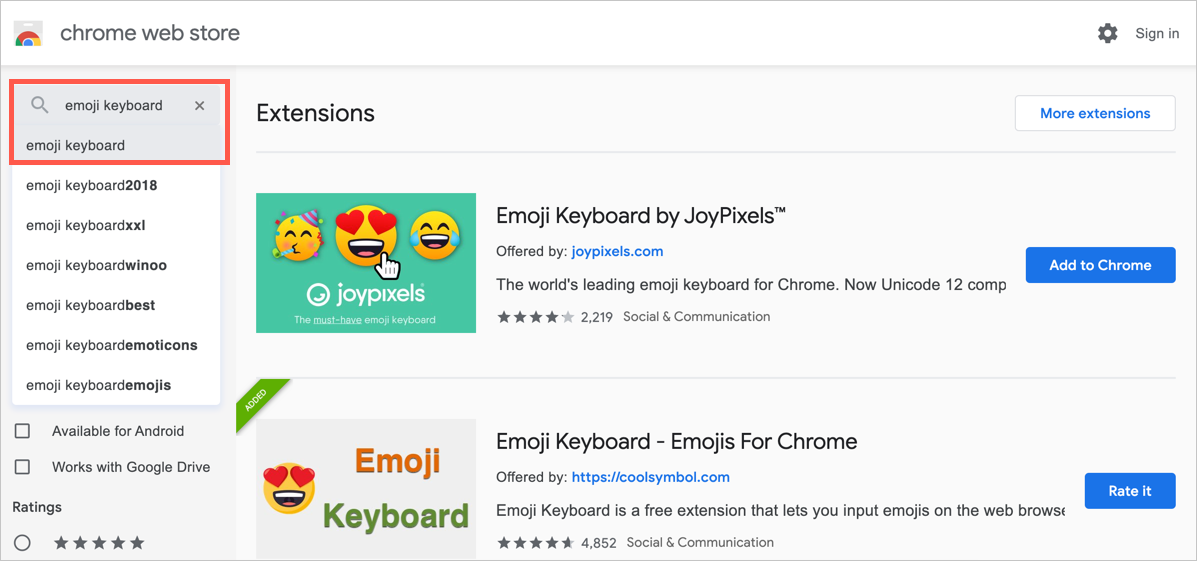Viewport: 1197px width, 561px height.
Task: Click into the emoji keyboard search field
Action: point(120,105)
